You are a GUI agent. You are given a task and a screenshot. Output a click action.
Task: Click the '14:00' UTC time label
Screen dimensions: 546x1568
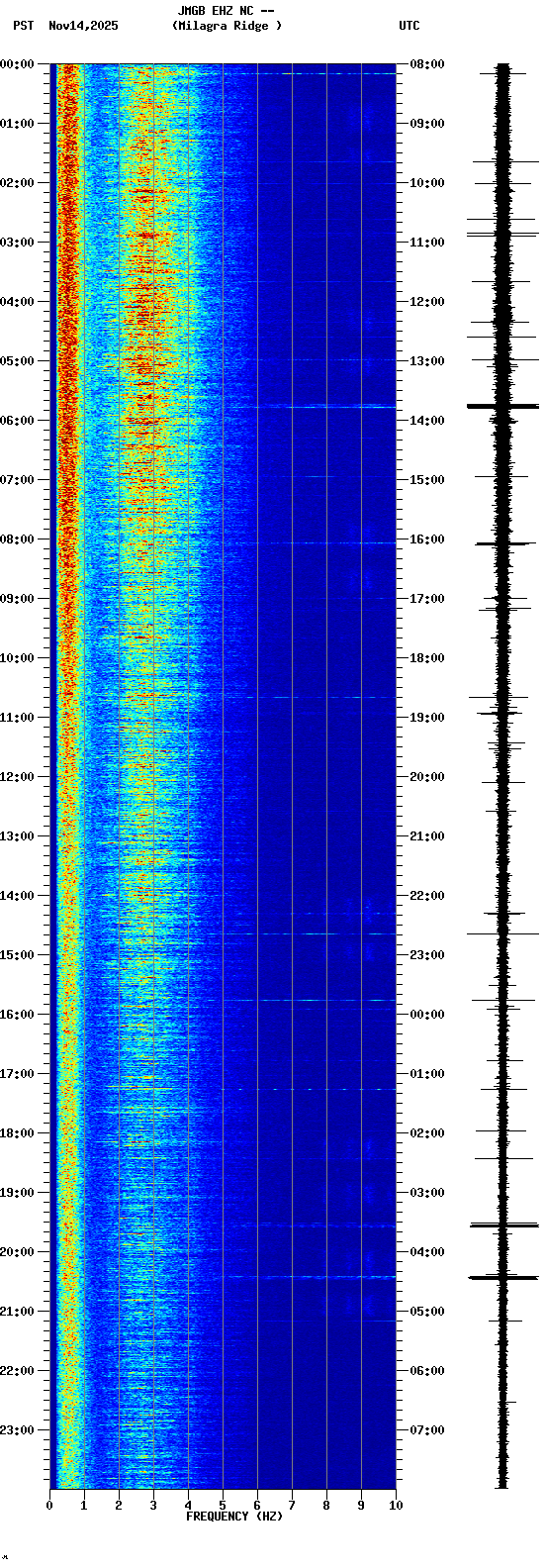[x=427, y=421]
